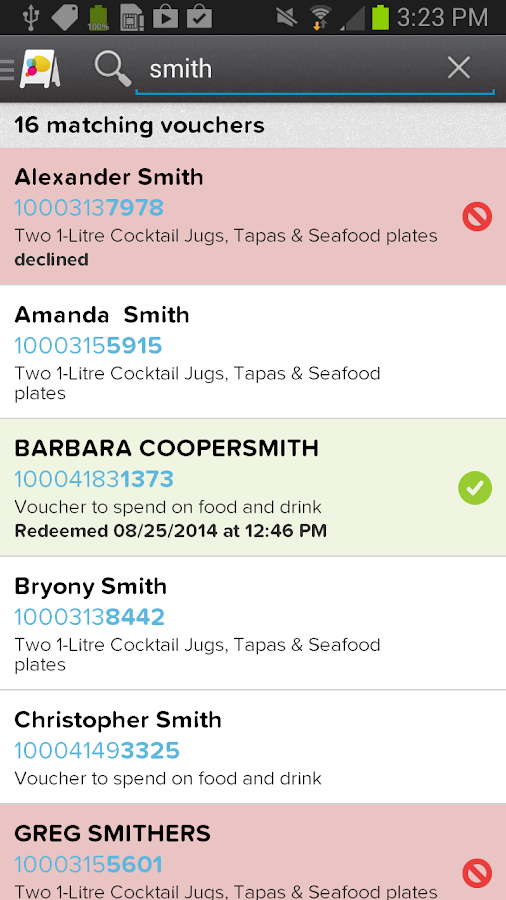Open Alexander Smith voucher entry
The width and height of the screenshot is (506, 900).
coord(253,216)
